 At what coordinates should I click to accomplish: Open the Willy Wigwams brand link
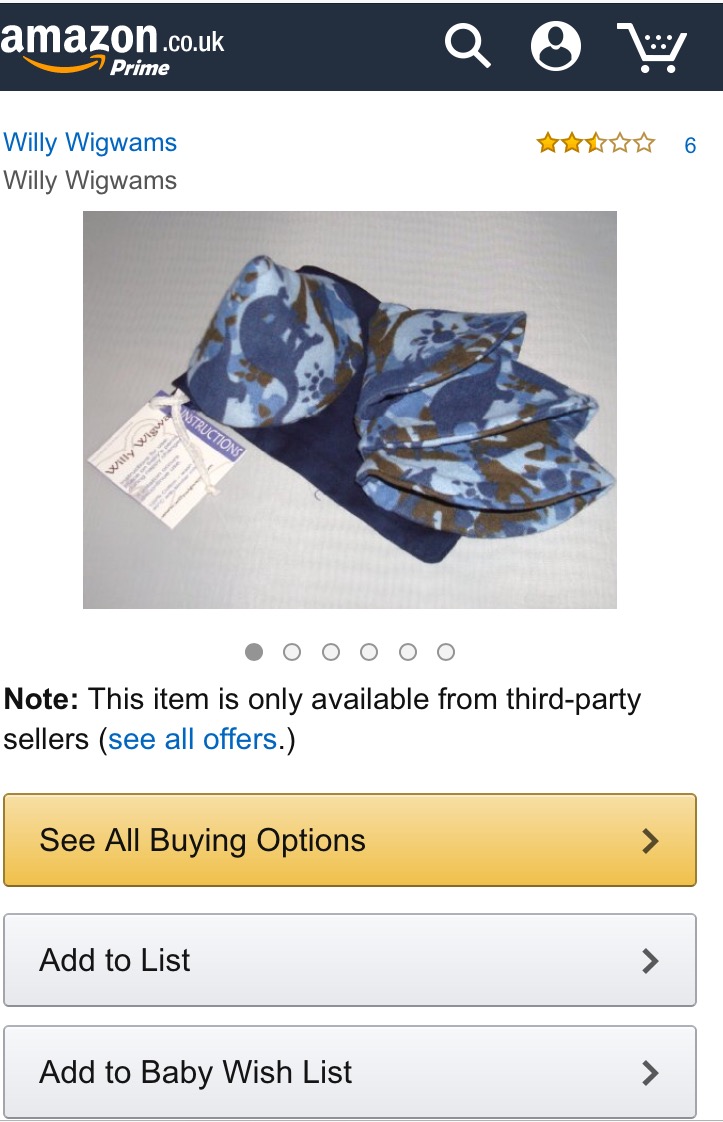click(90, 142)
